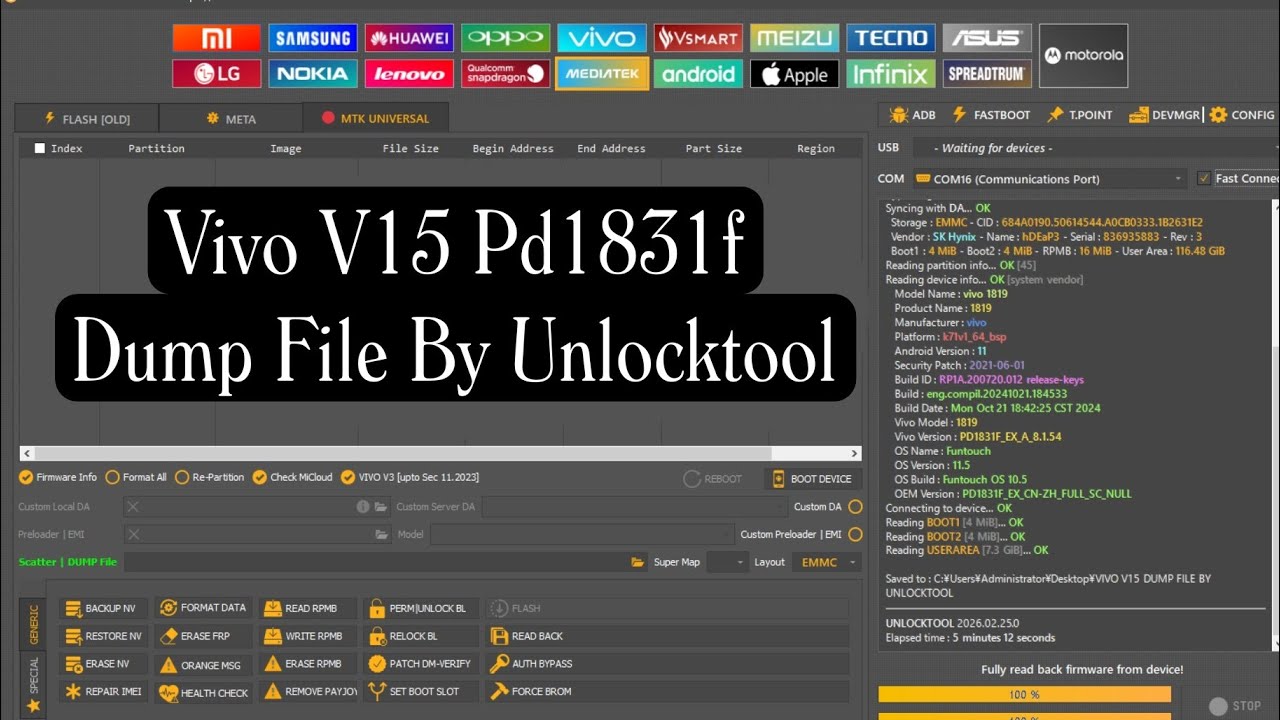Select the Samsung brand icon
This screenshot has width=1280, height=720.
(x=312, y=38)
